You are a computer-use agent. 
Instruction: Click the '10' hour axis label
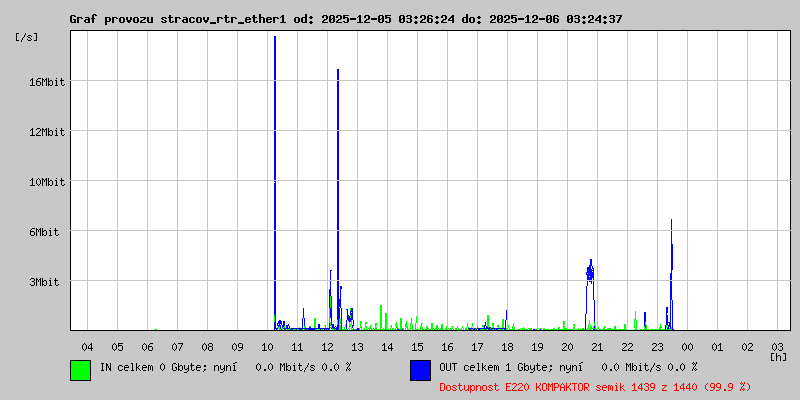(x=267, y=347)
